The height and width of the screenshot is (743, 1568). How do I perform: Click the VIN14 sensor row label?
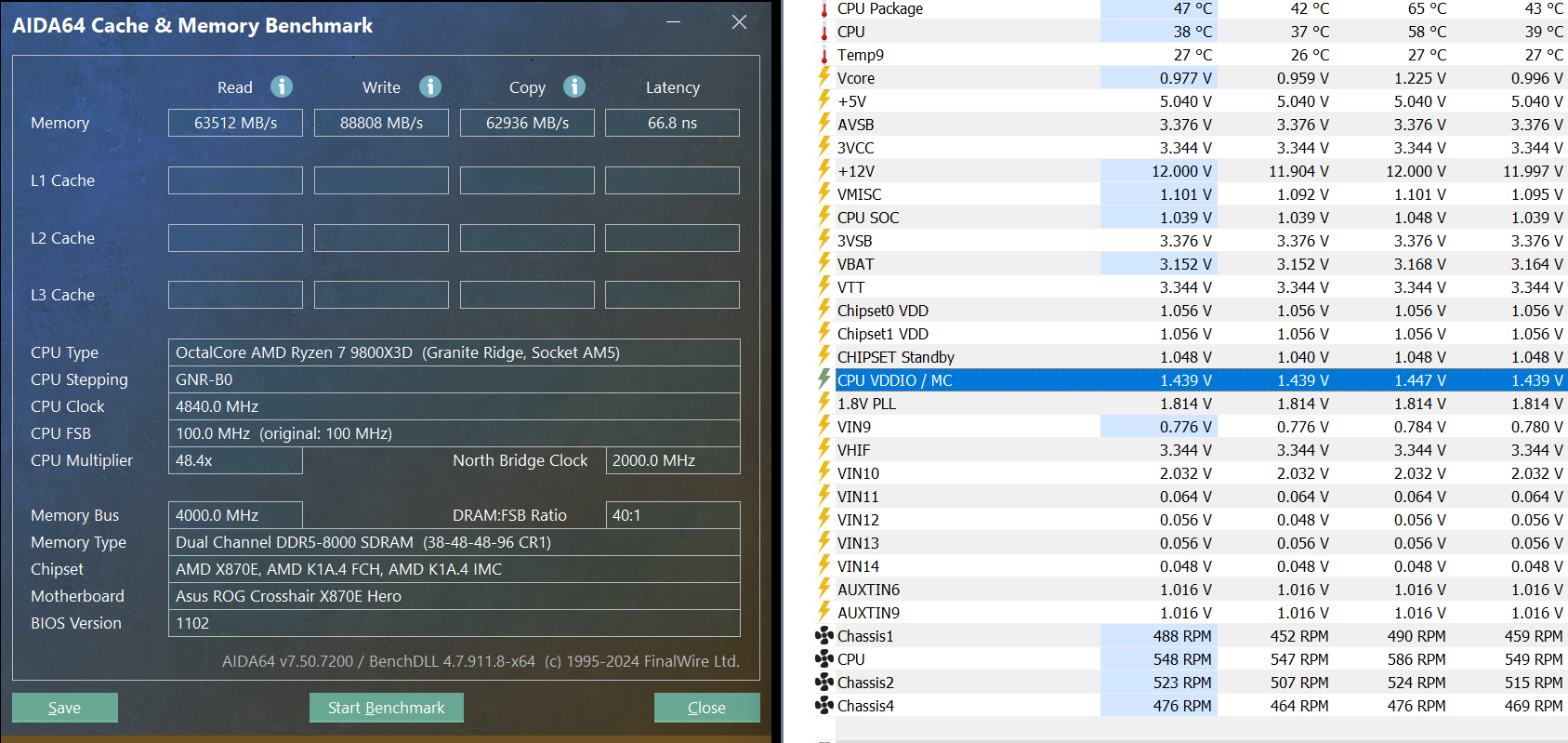[x=858, y=566]
